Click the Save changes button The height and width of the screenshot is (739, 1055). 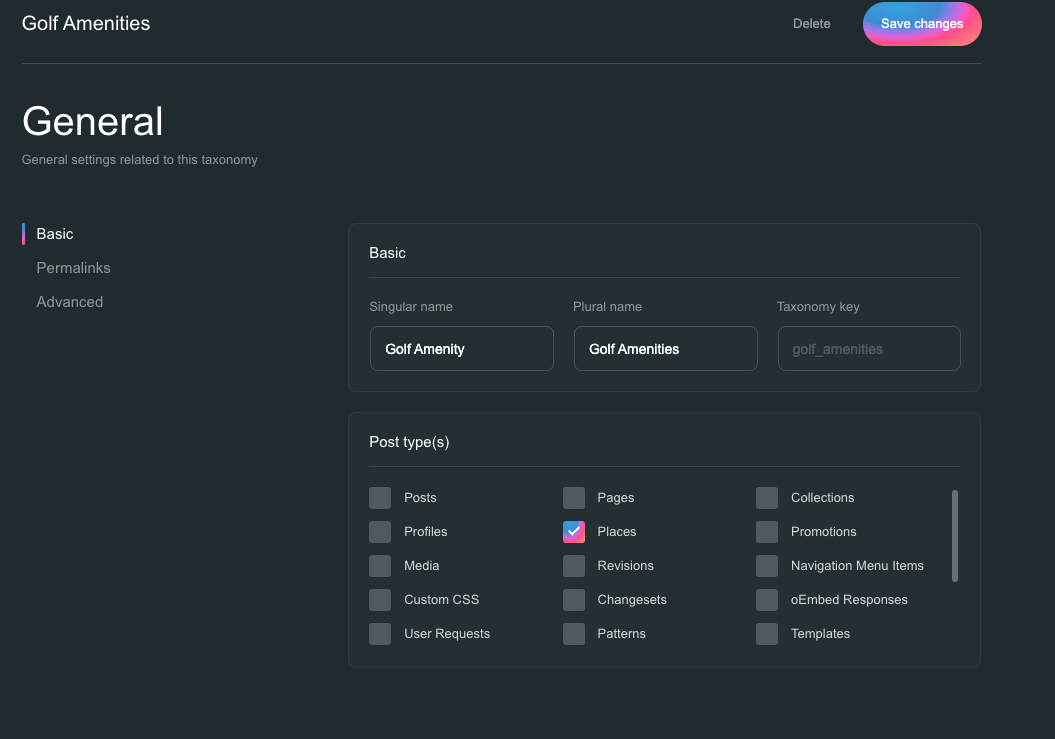[921, 24]
